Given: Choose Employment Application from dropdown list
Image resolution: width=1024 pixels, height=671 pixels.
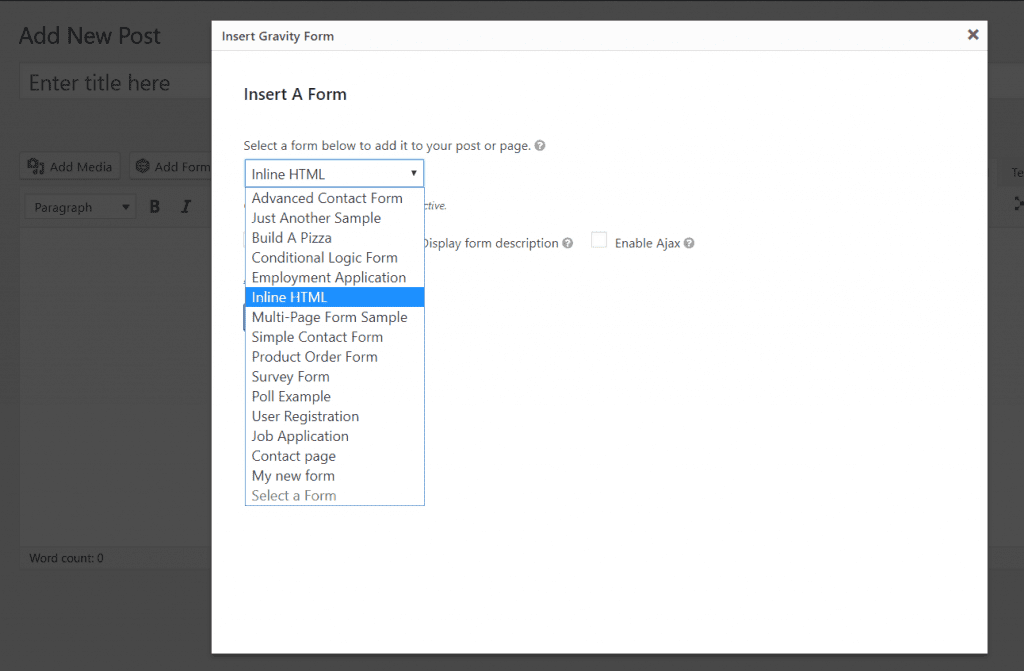Looking at the screenshot, I should [x=334, y=277].
